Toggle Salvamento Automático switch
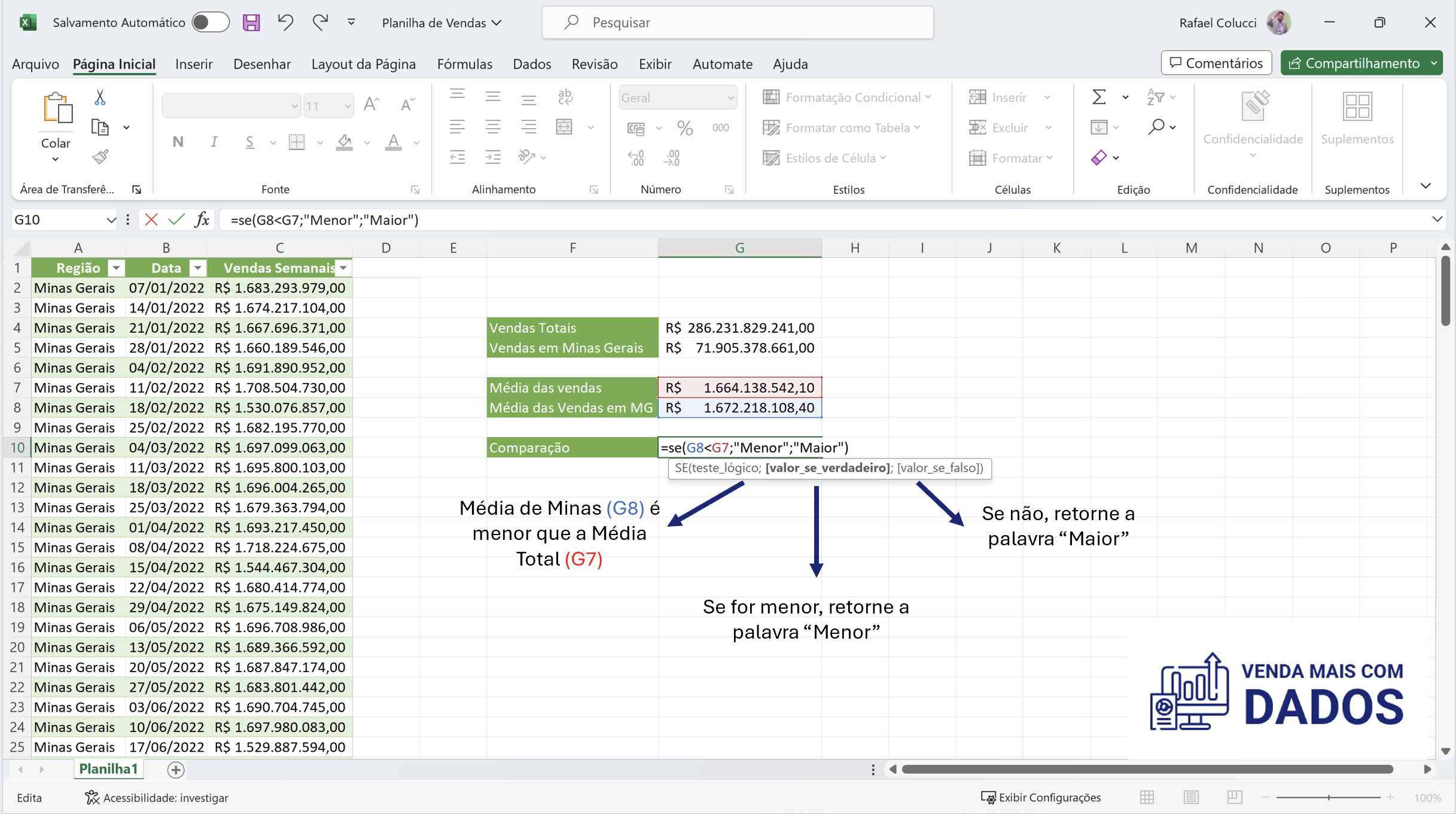Image resolution: width=1456 pixels, height=814 pixels. (x=211, y=23)
